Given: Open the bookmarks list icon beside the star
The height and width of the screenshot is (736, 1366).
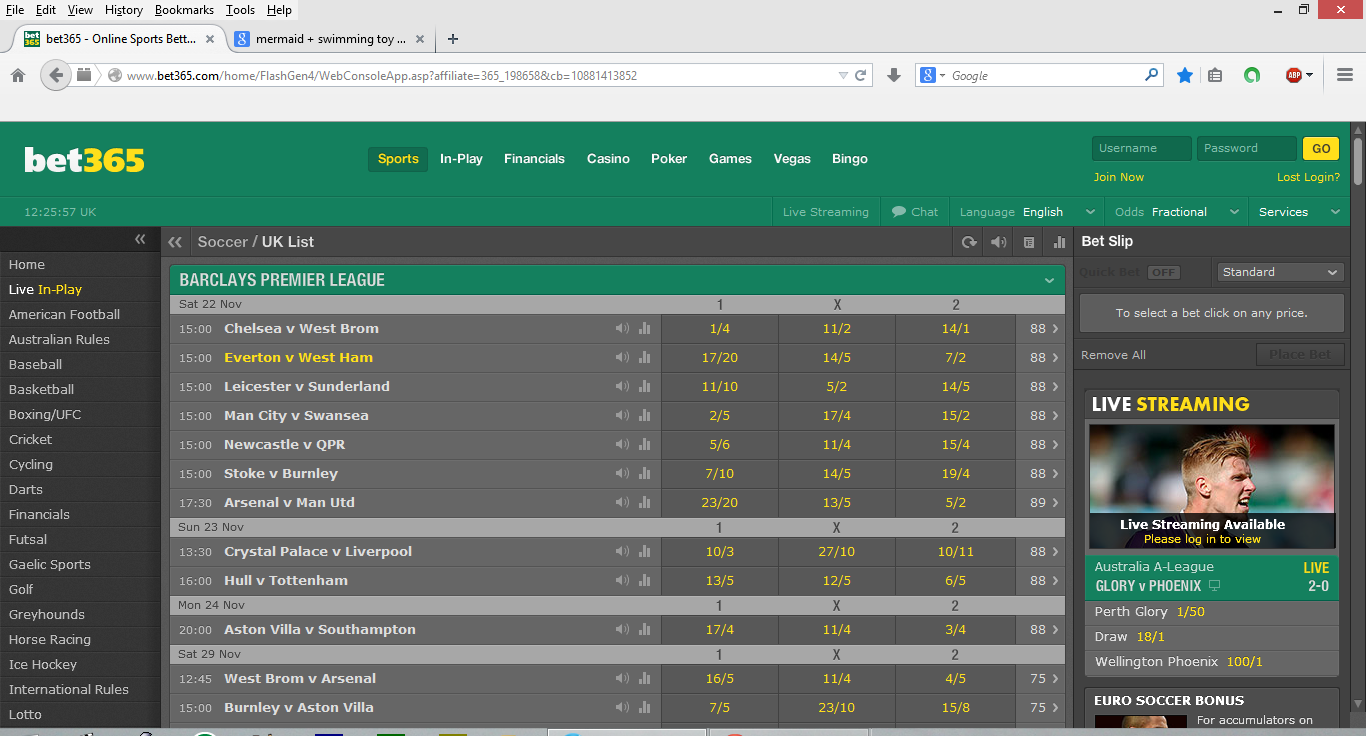Looking at the screenshot, I should [1215, 75].
